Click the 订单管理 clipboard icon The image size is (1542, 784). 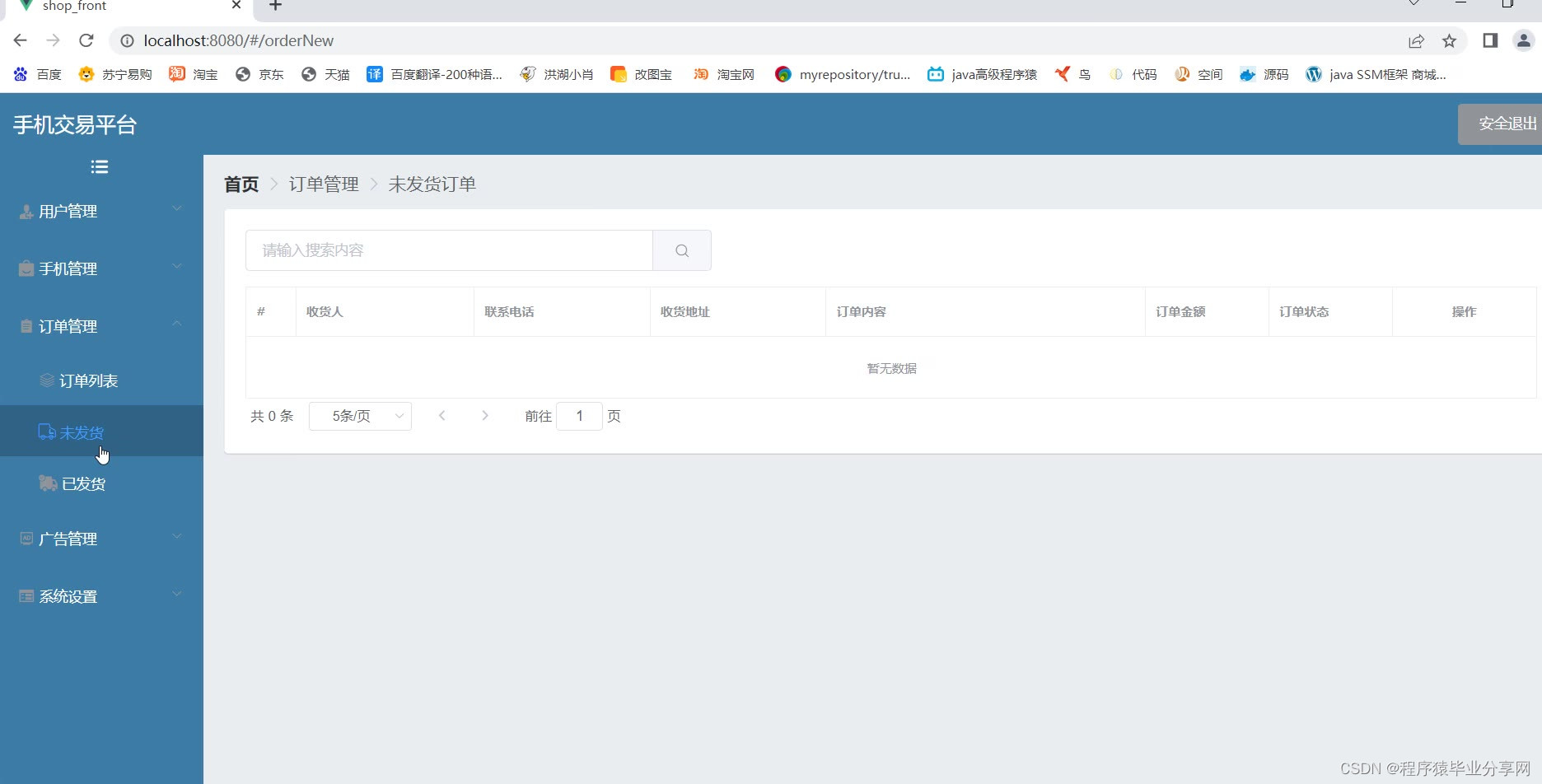coord(26,326)
